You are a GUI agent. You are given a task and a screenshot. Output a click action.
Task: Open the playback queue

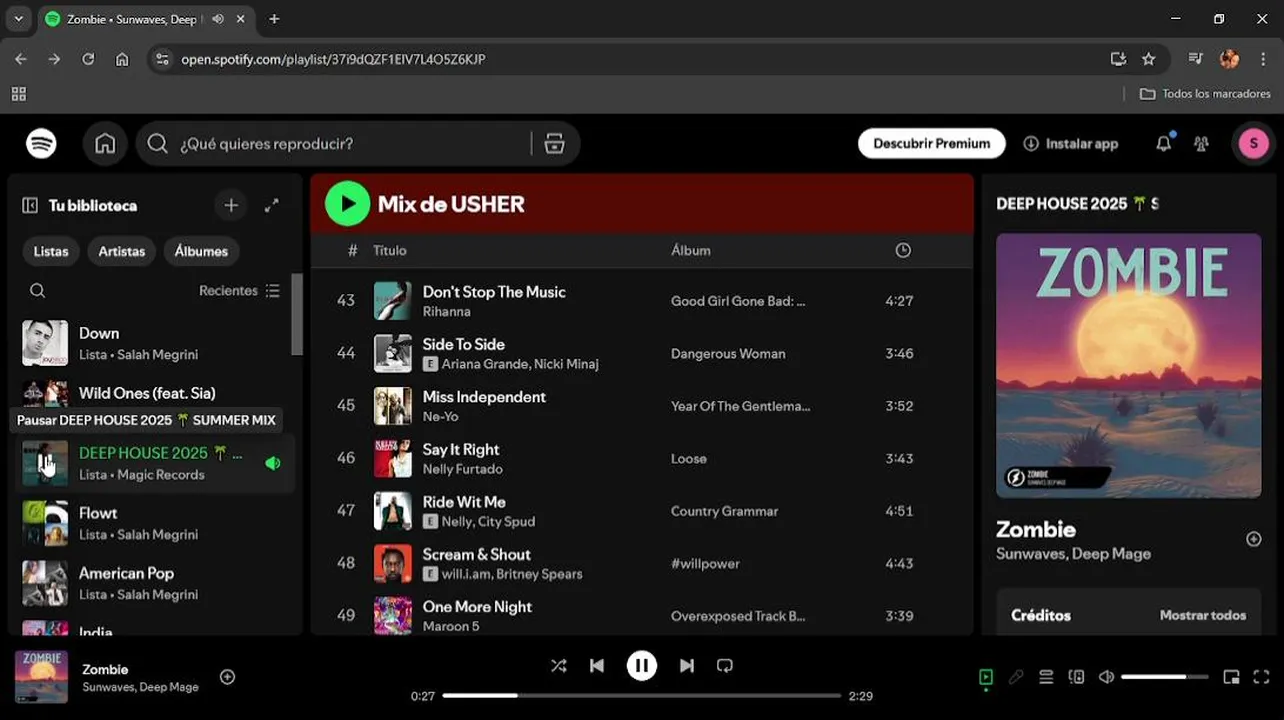(x=1046, y=677)
